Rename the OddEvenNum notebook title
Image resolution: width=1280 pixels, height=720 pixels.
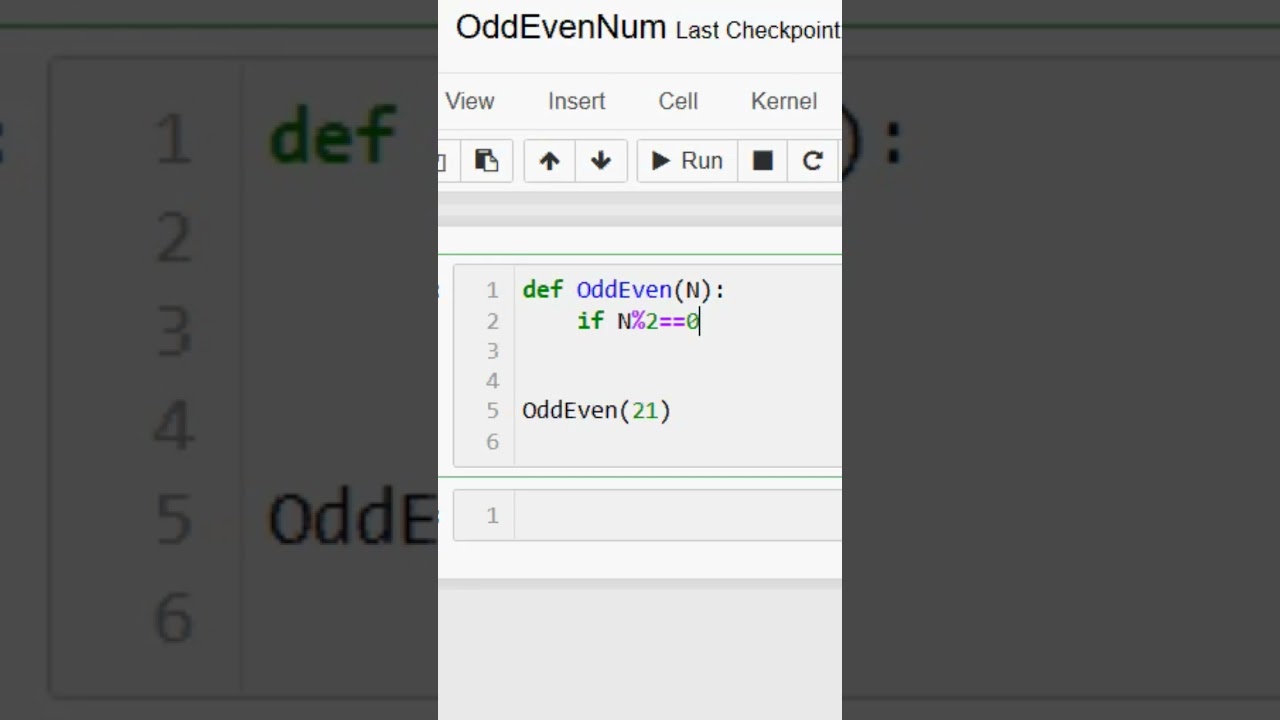(561, 27)
